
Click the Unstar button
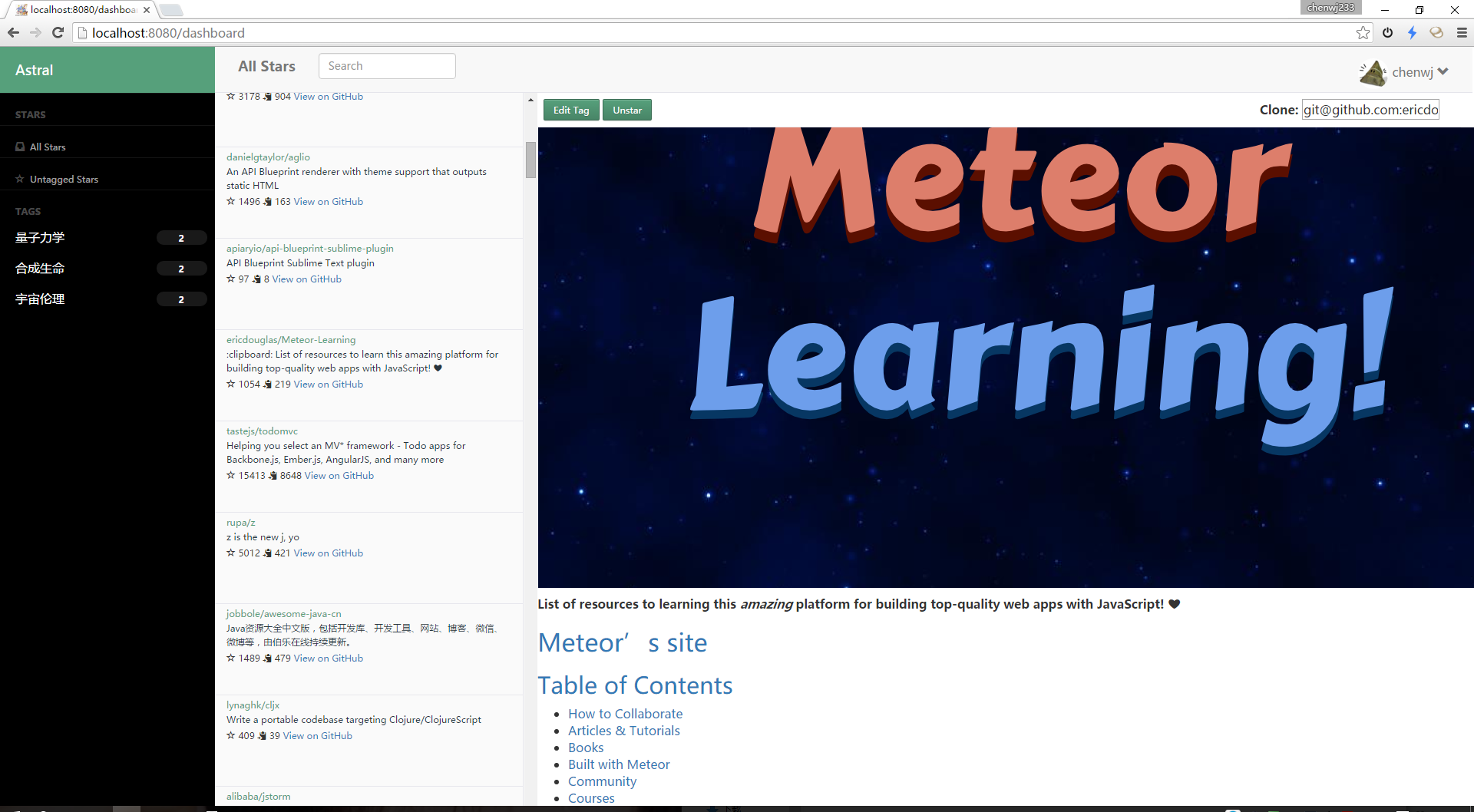[x=627, y=110]
